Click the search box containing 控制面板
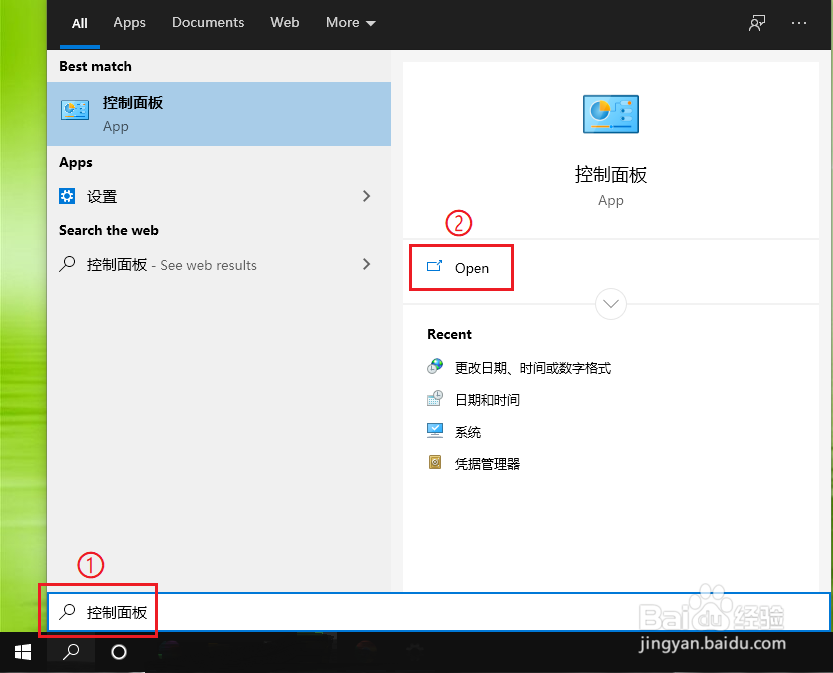This screenshot has height=673, width=833. (439, 612)
